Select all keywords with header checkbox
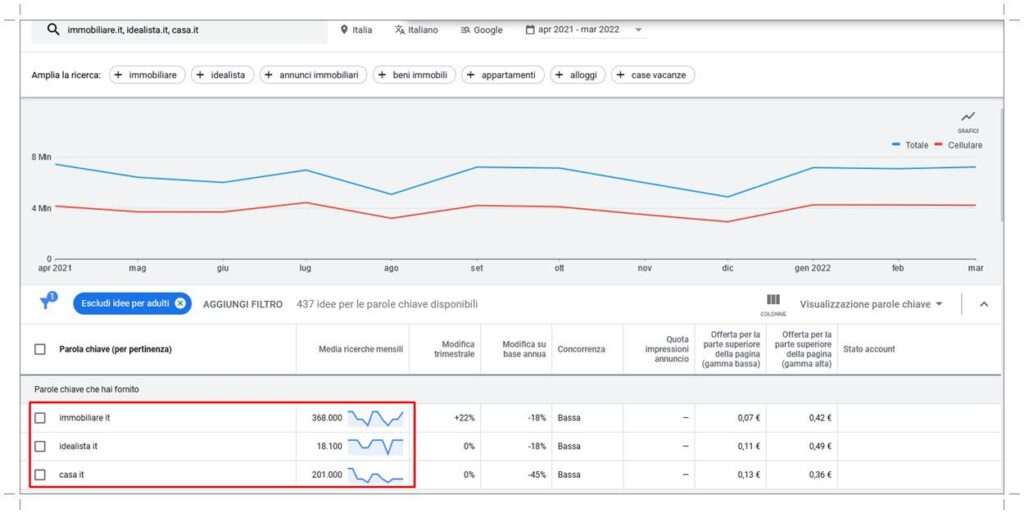 (40, 349)
